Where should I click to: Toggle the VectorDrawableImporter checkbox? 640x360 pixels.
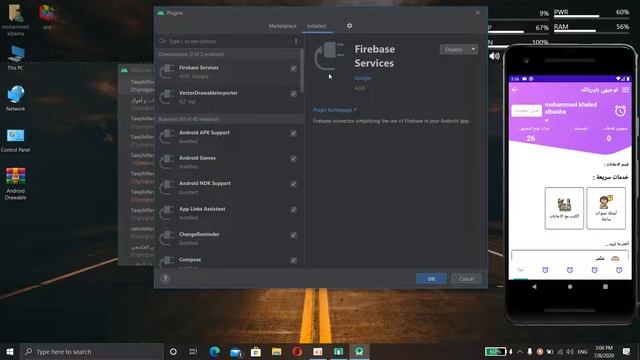point(293,94)
